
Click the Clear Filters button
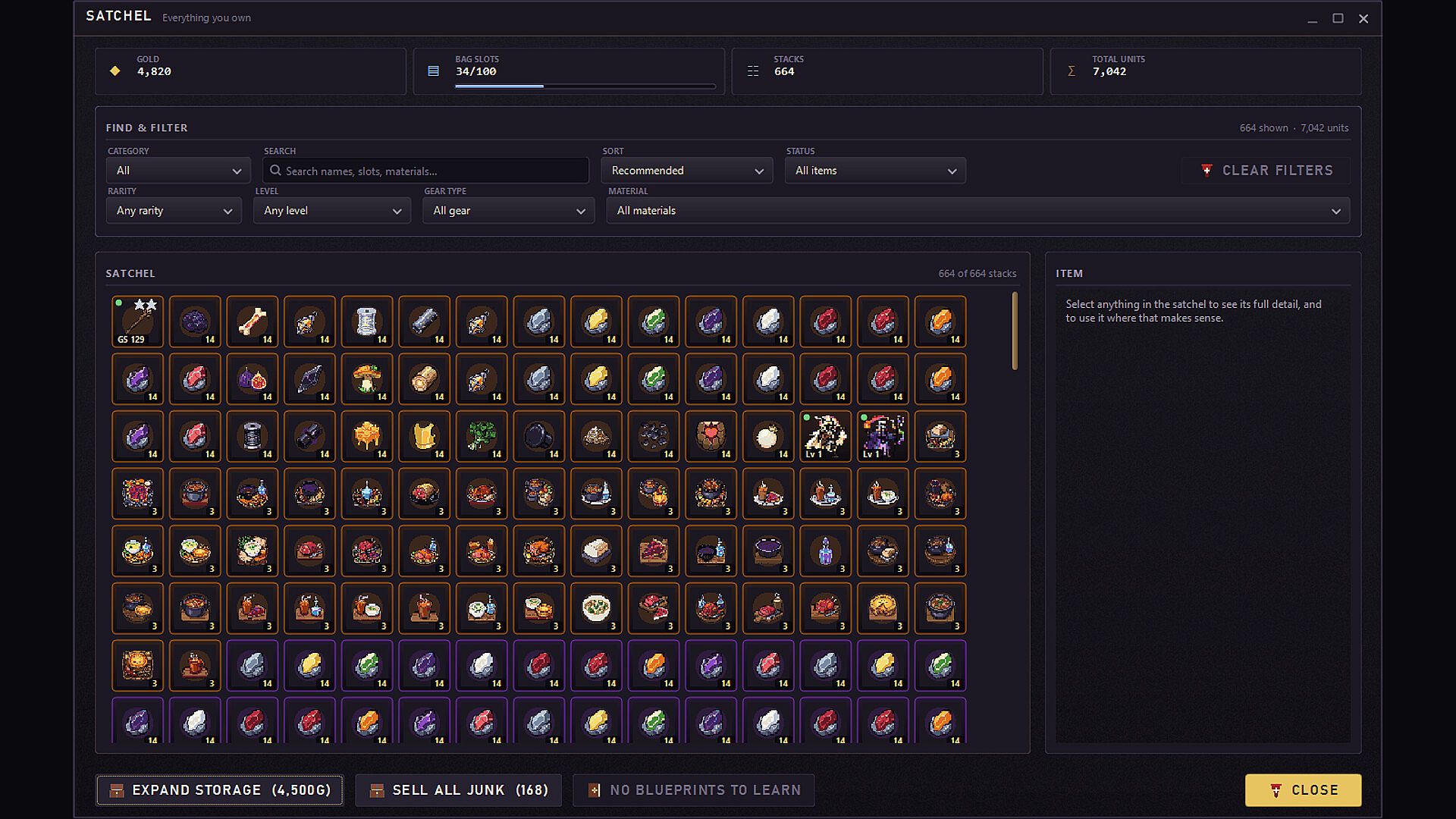1266,171
